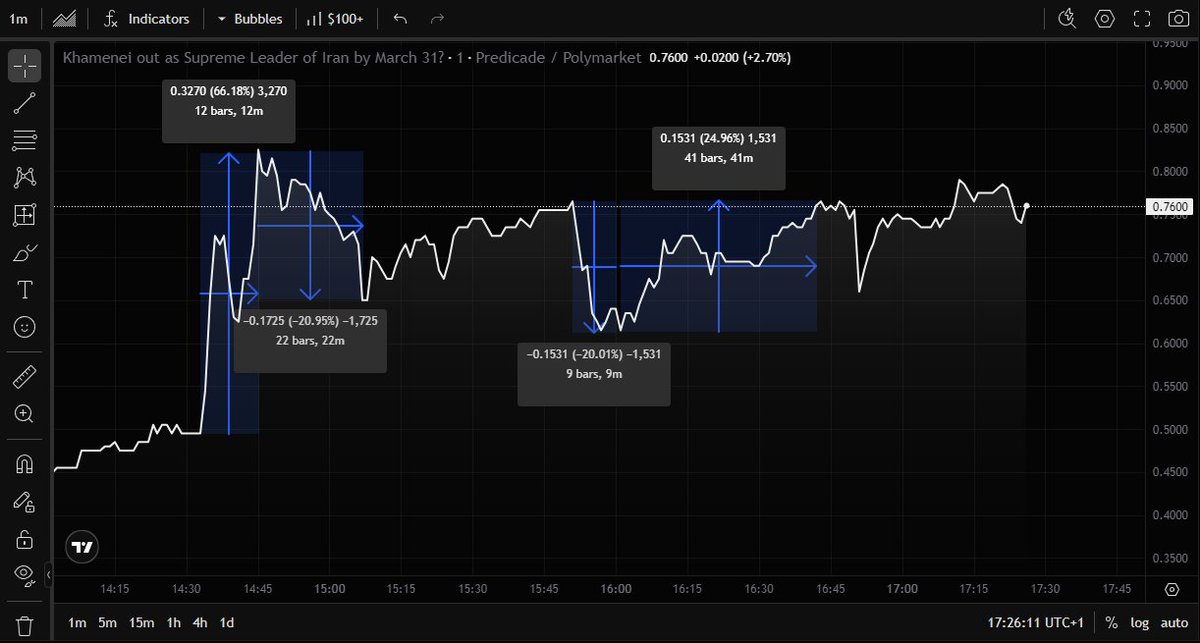Toggle magnet mode snapping
1200x643 pixels.
point(25,464)
